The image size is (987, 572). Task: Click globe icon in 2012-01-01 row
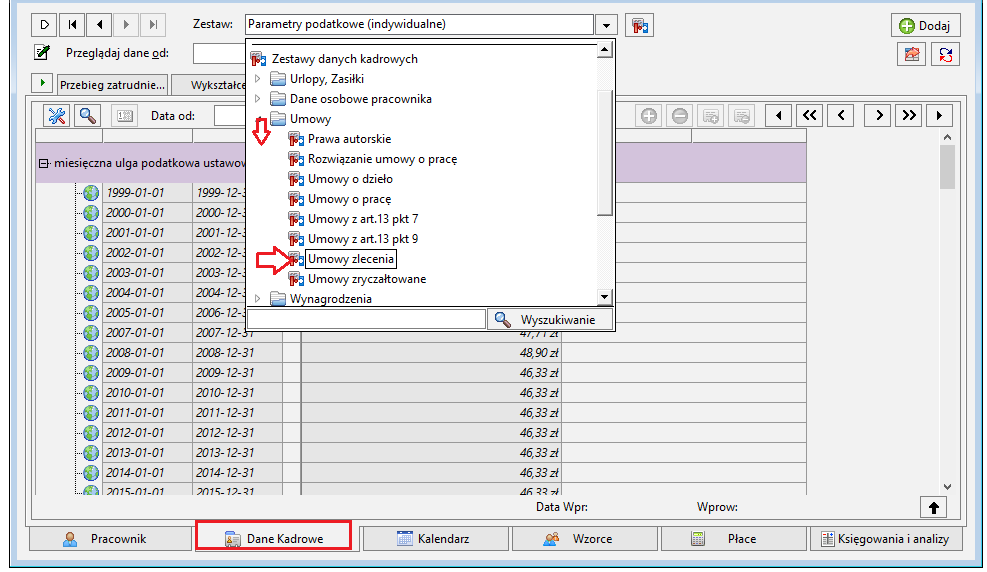point(91,432)
